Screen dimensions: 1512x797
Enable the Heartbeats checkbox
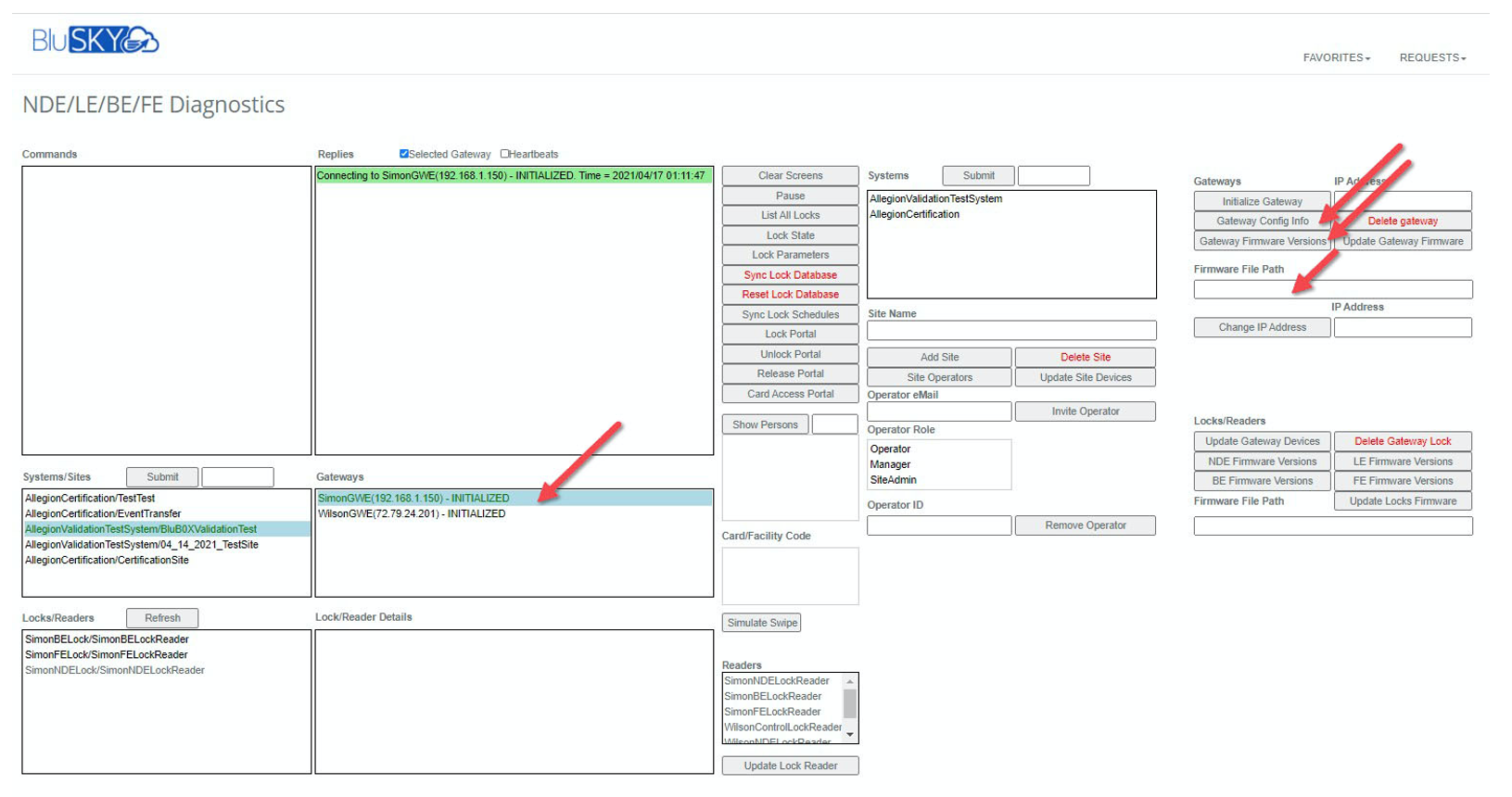pos(505,154)
